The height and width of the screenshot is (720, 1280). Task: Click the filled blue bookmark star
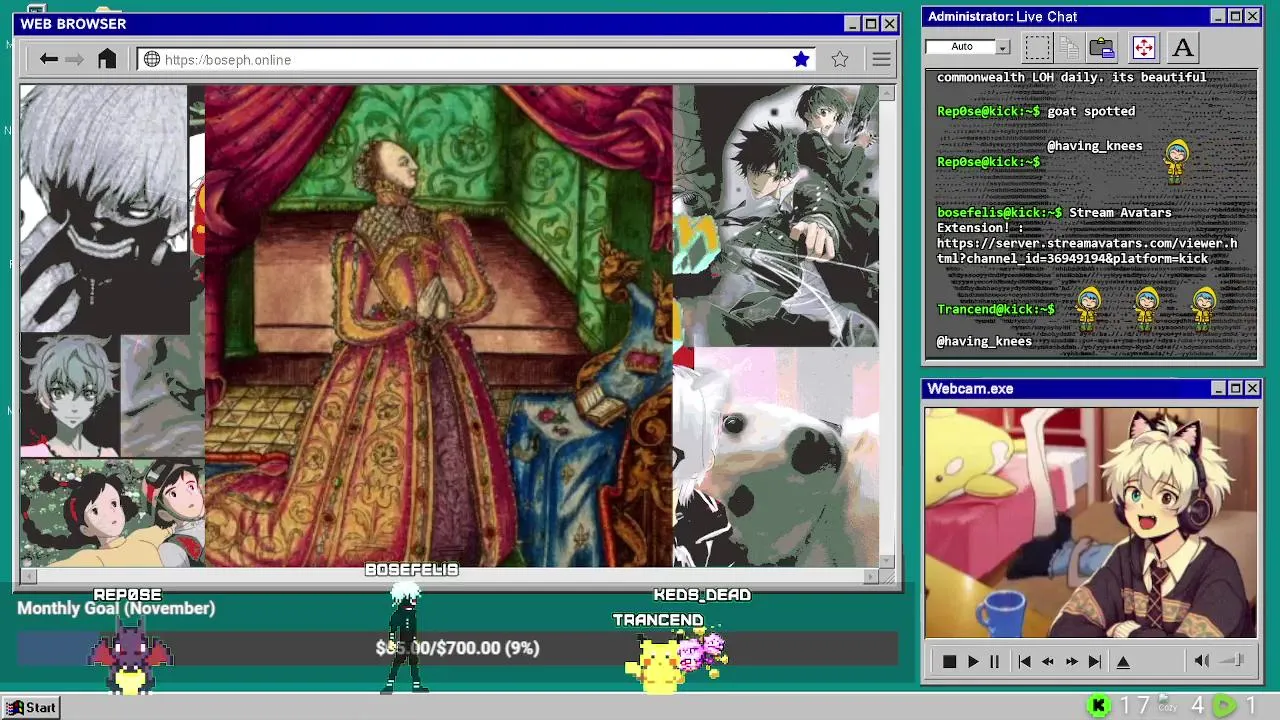(801, 59)
